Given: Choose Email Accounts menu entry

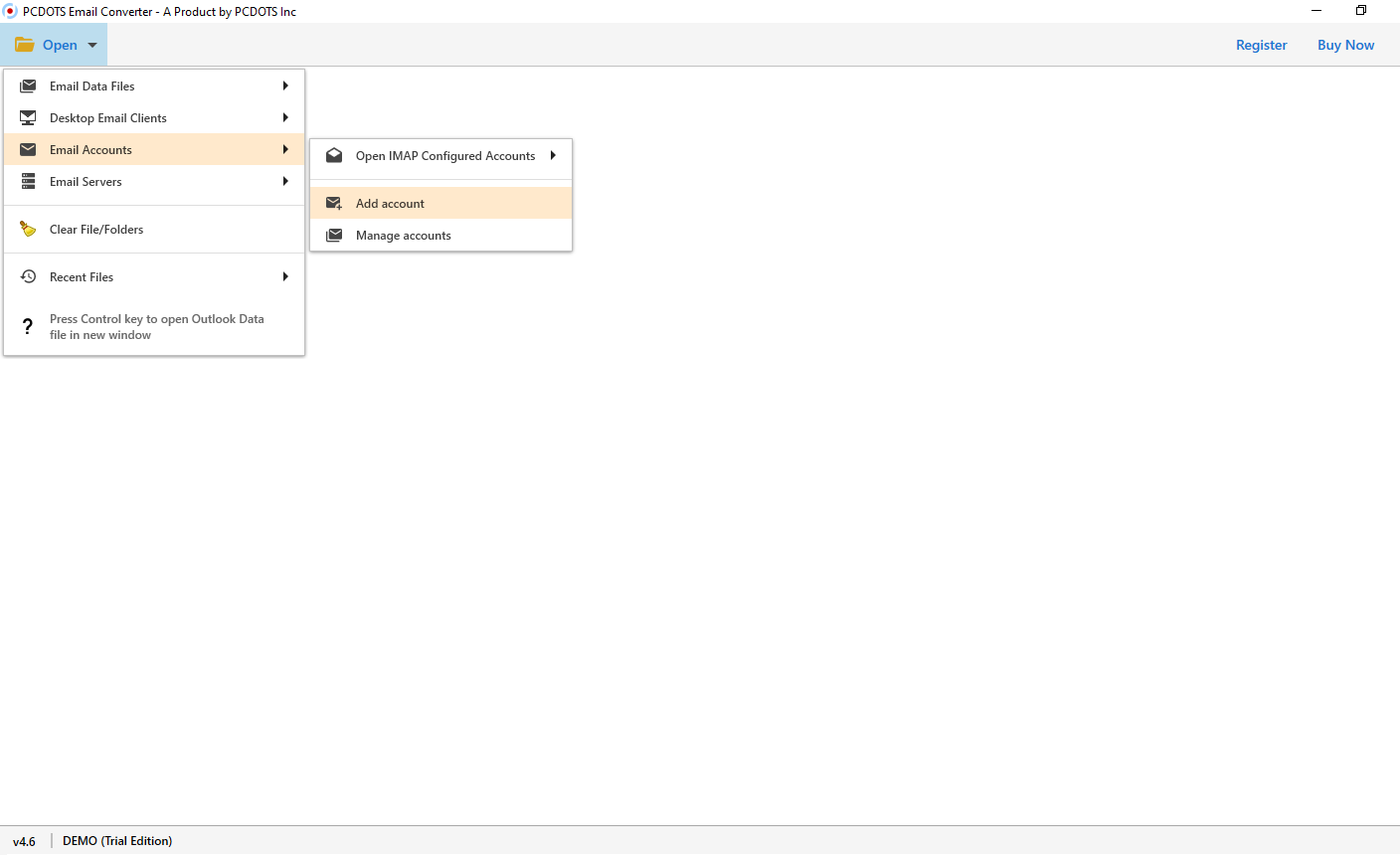Looking at the screenshot, I should [x=154, y=150].
